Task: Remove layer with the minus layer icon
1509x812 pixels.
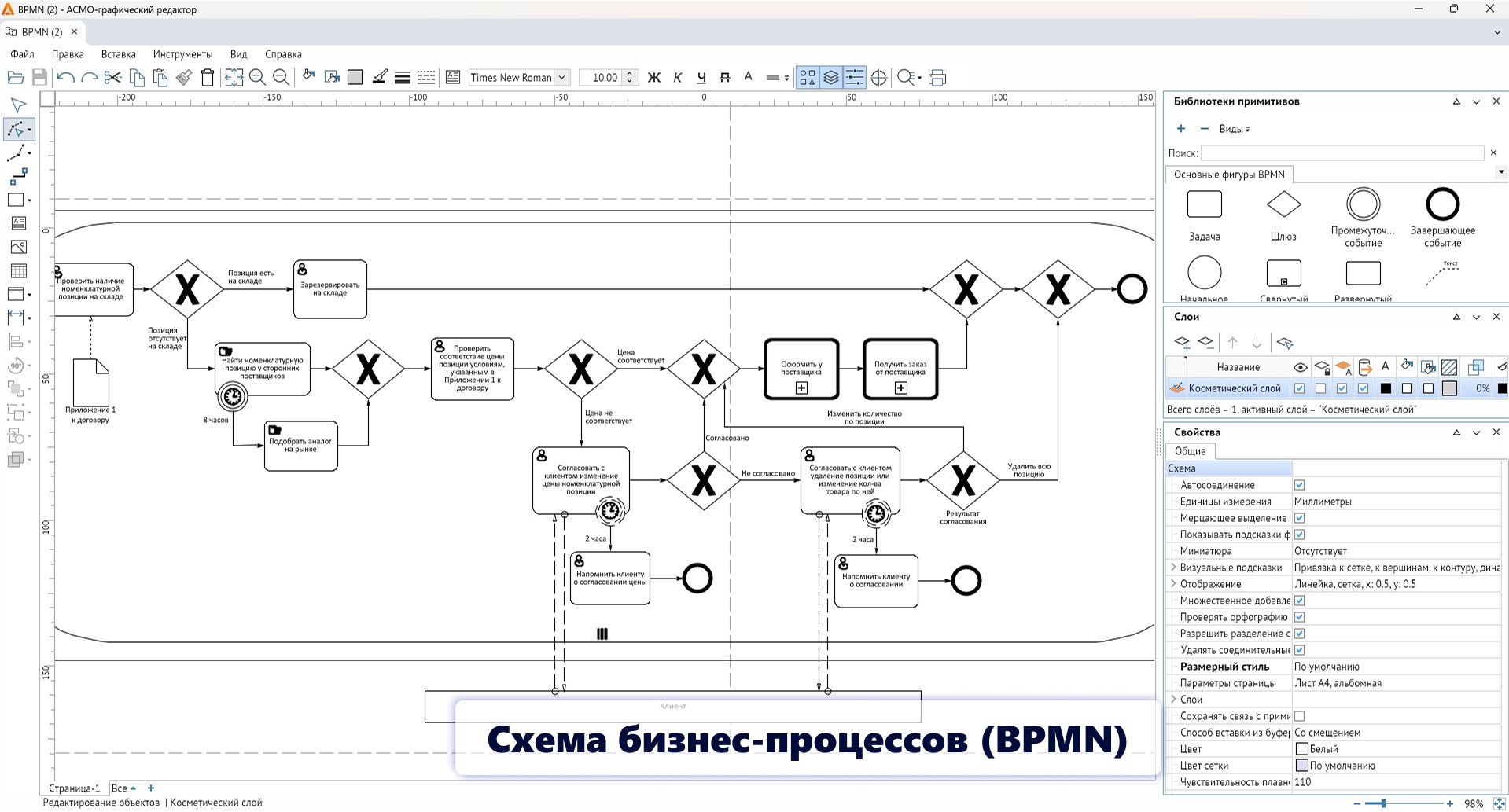Action: 1205,342
